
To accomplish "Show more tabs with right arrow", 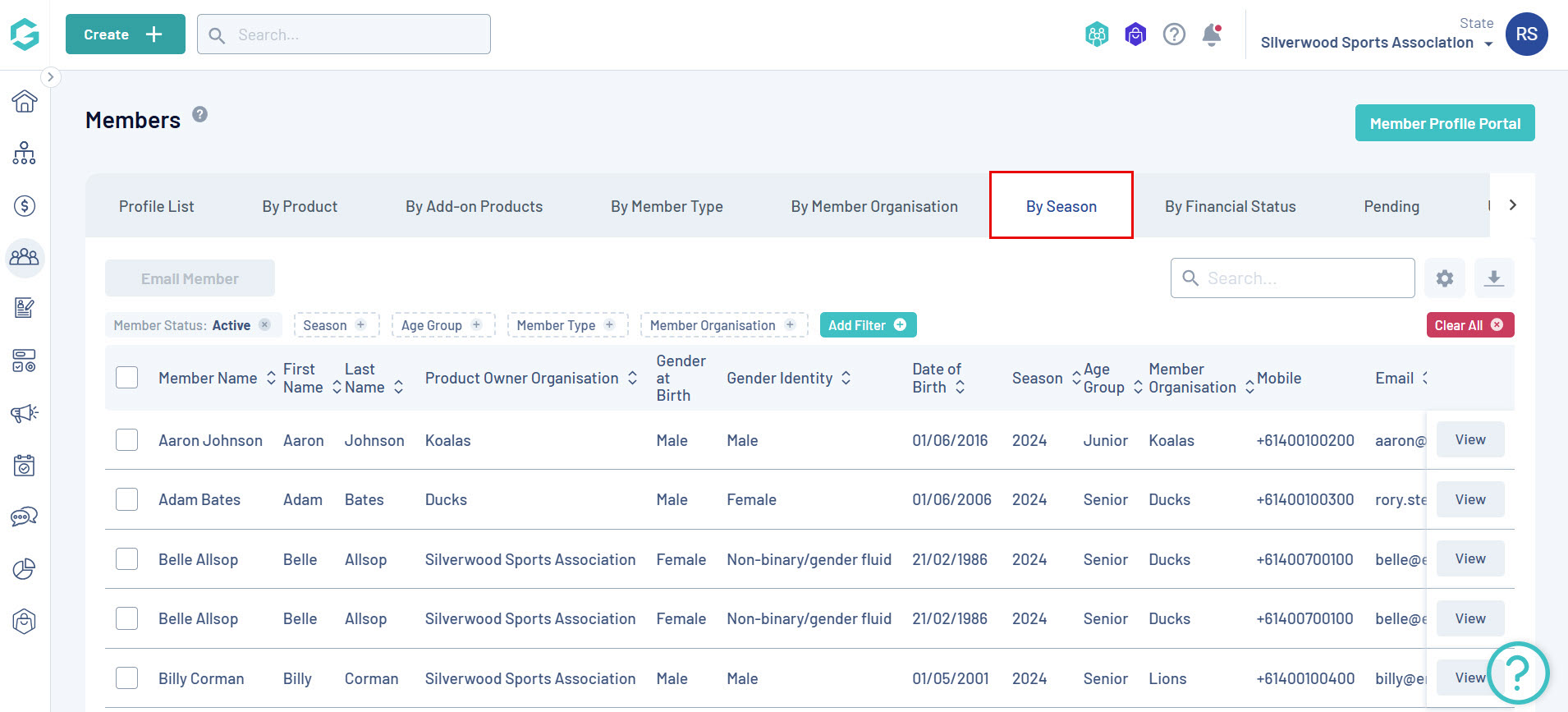I will (x=1512, y=205).
